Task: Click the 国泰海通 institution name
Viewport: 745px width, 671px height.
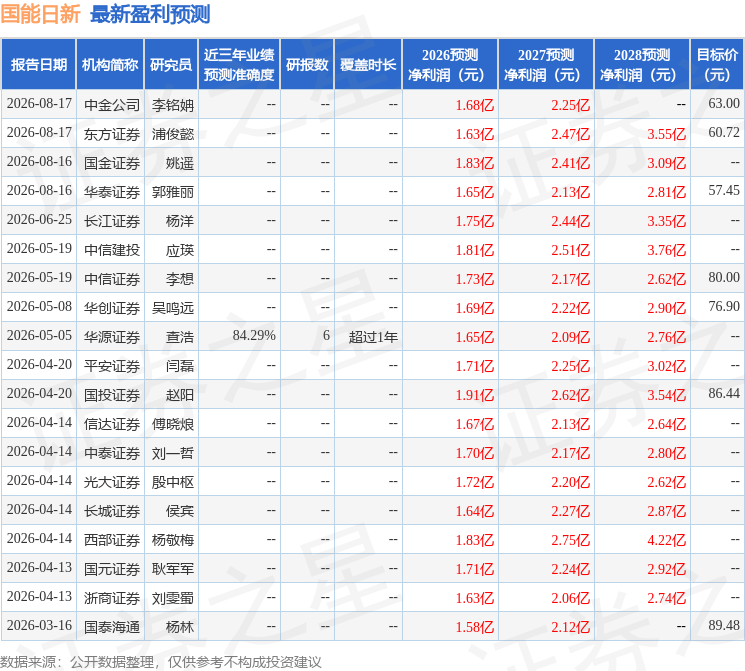Action: 112,627
